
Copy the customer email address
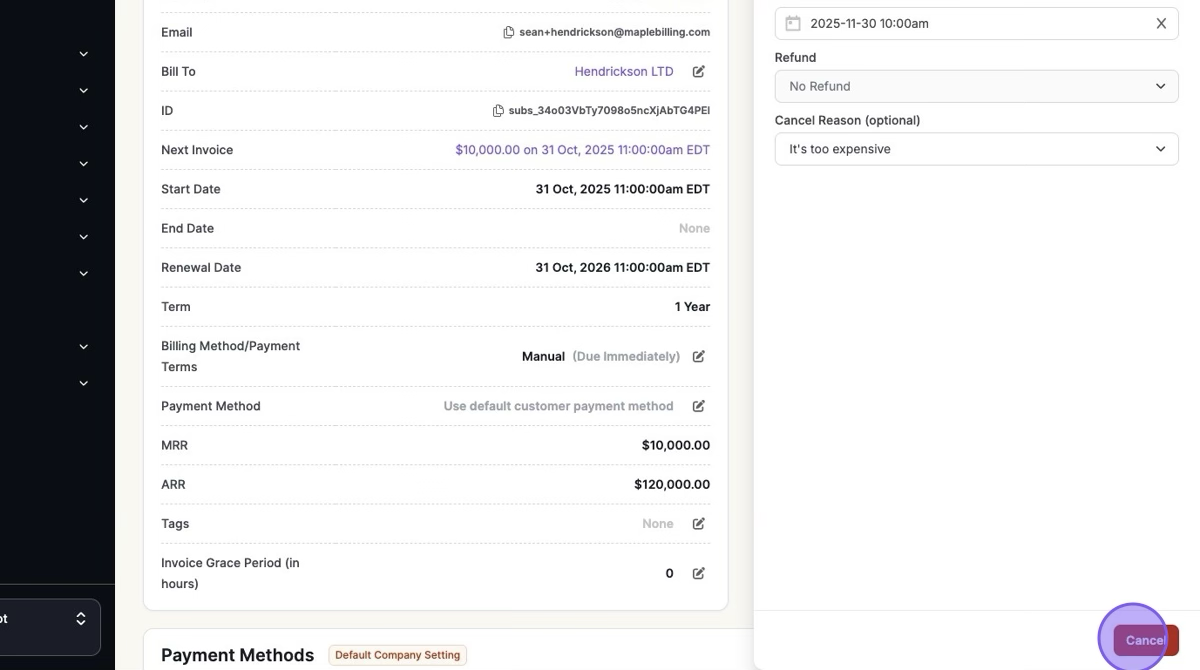click(x=509, y=32)
